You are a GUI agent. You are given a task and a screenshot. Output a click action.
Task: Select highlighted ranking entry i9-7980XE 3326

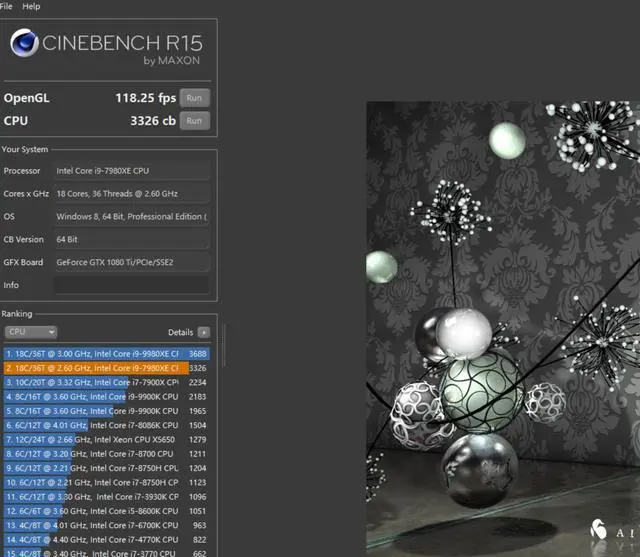click(x=107, y=368)
